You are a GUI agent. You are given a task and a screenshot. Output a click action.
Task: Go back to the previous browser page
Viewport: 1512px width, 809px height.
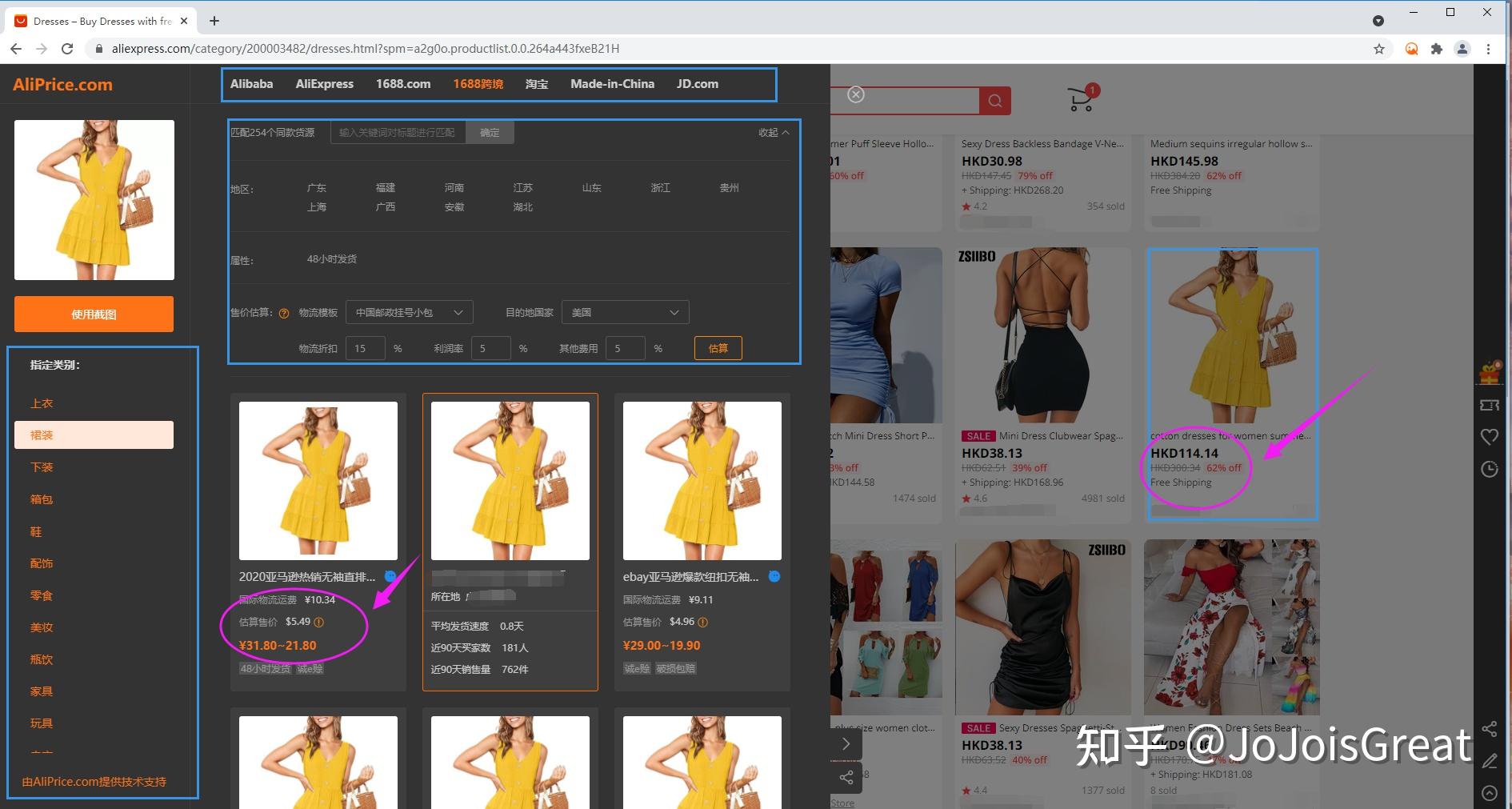pyautogui.click(x=16, y=49)
